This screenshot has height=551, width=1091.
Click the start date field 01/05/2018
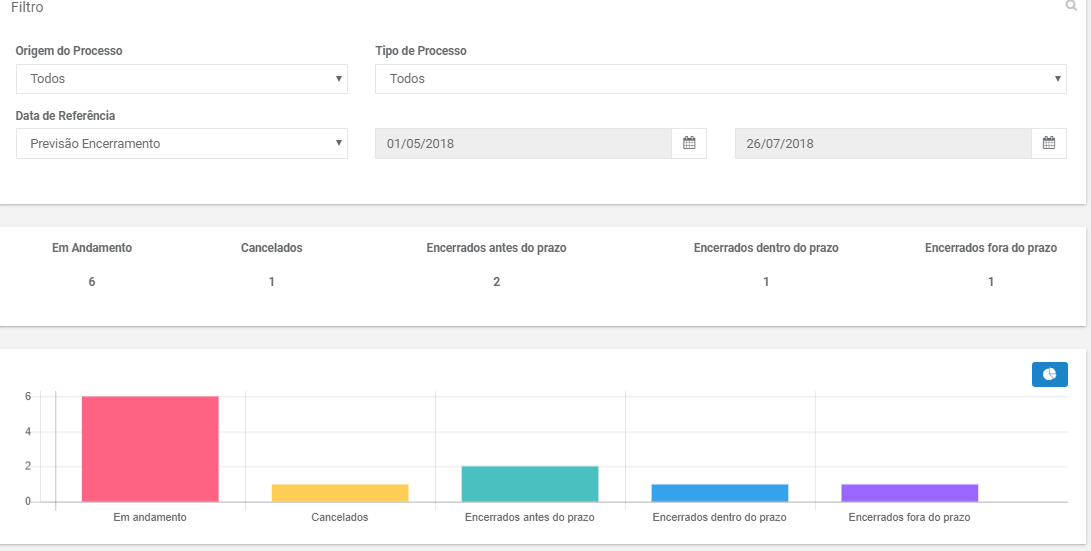coord(523,143)
